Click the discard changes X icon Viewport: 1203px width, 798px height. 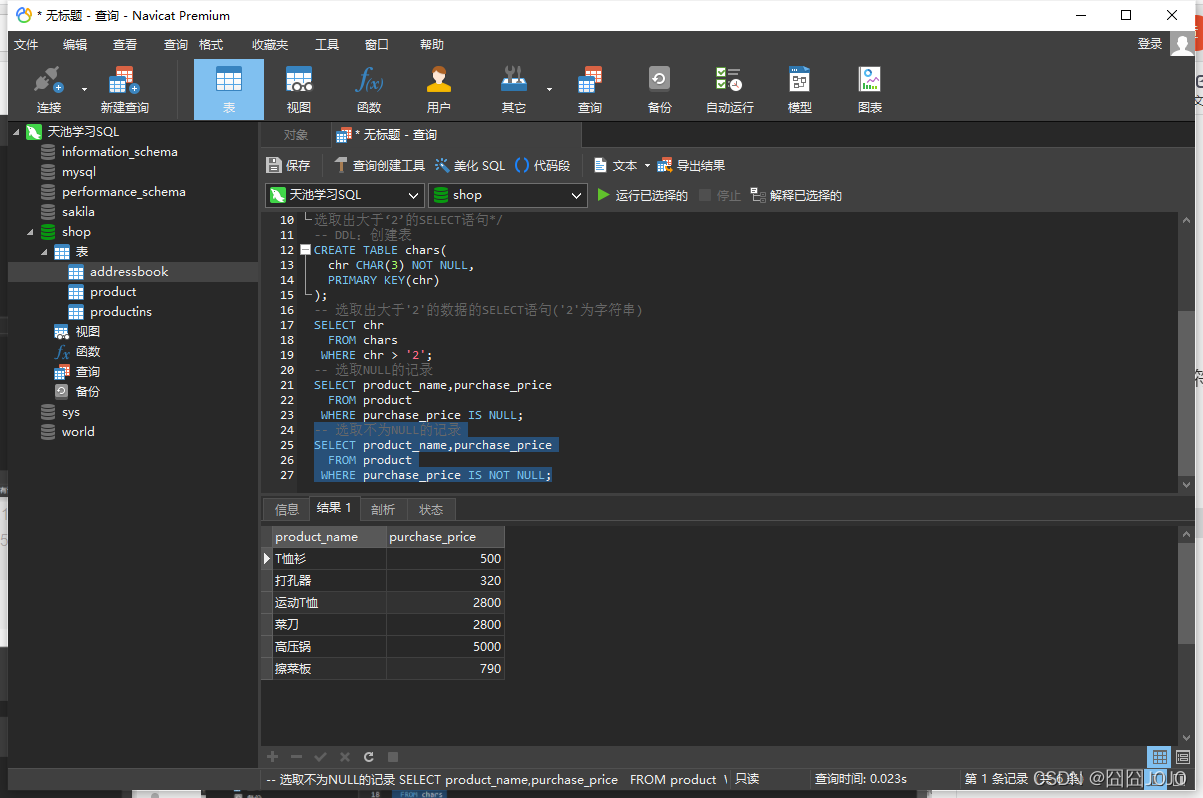[x=345, y=757]
